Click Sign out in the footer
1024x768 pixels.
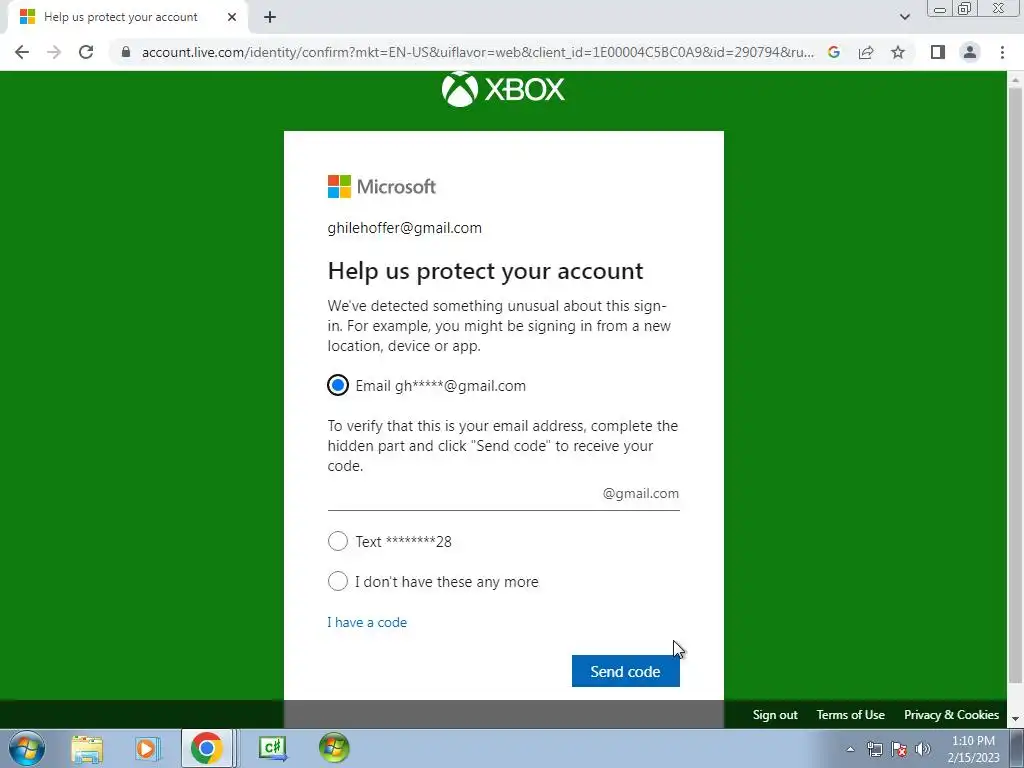775,715
